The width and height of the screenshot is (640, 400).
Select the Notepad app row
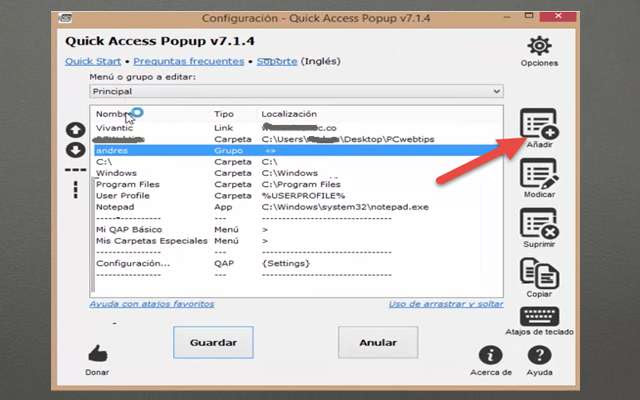point(296,207)
